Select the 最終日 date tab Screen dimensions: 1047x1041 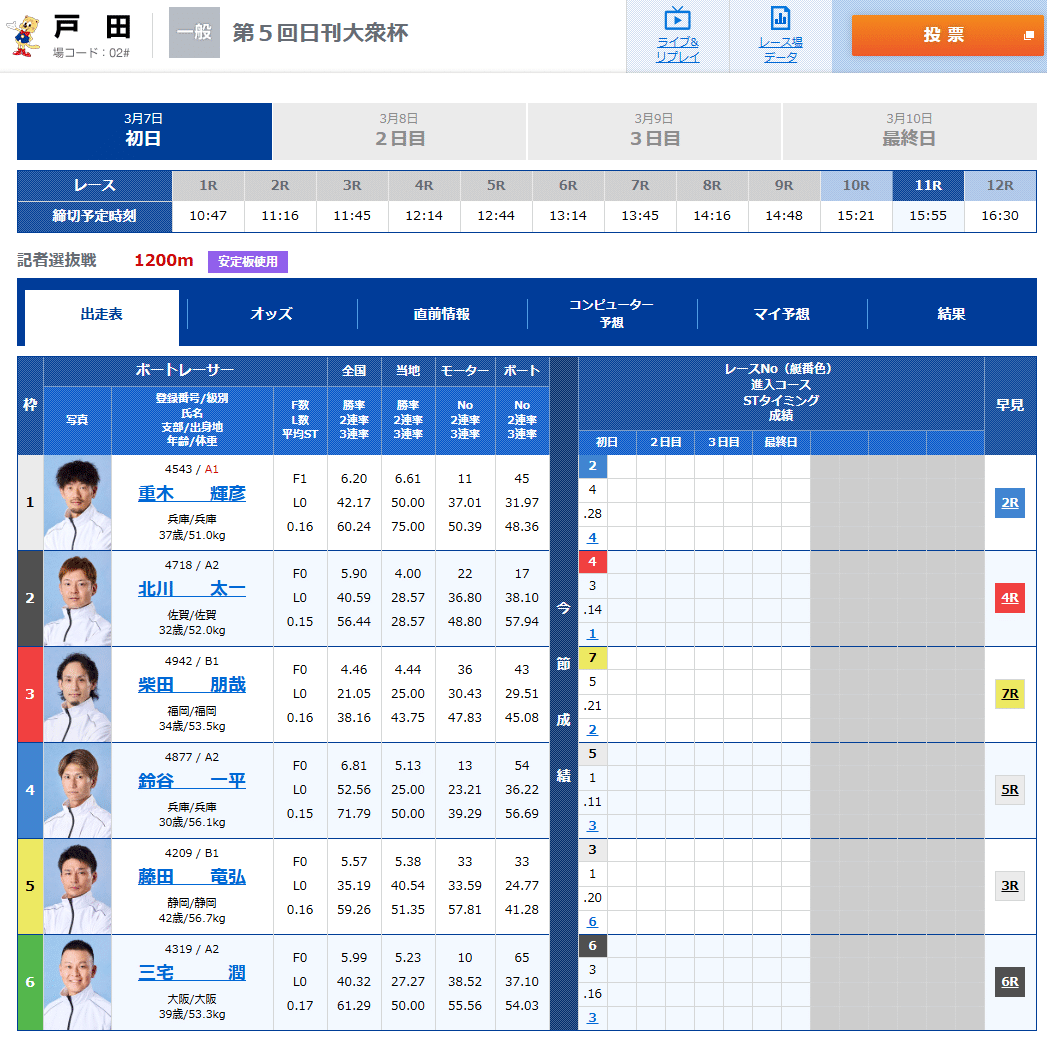click(909, 131)
